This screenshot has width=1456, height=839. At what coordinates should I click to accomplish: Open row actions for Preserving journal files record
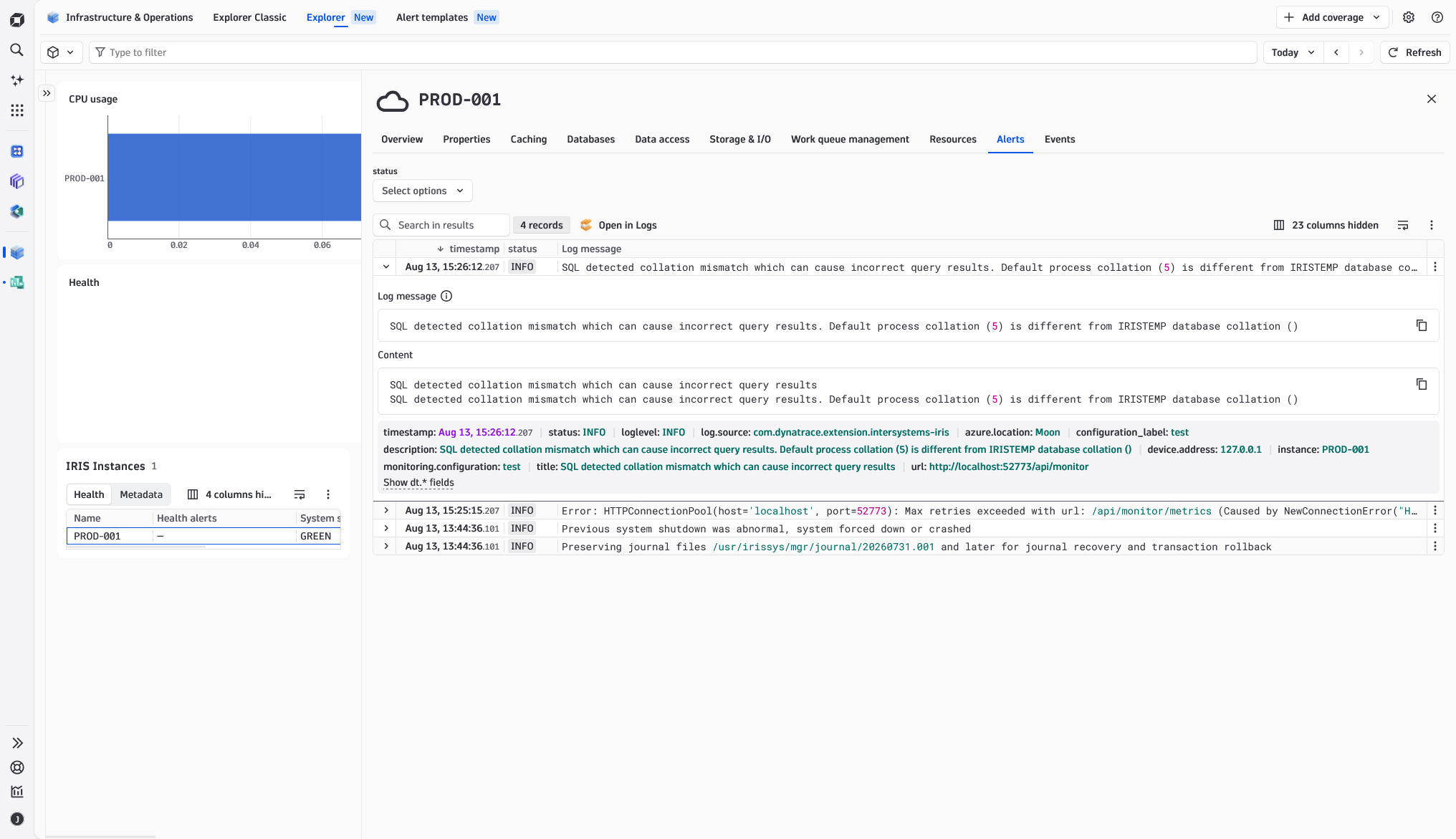click(1435, 546)
